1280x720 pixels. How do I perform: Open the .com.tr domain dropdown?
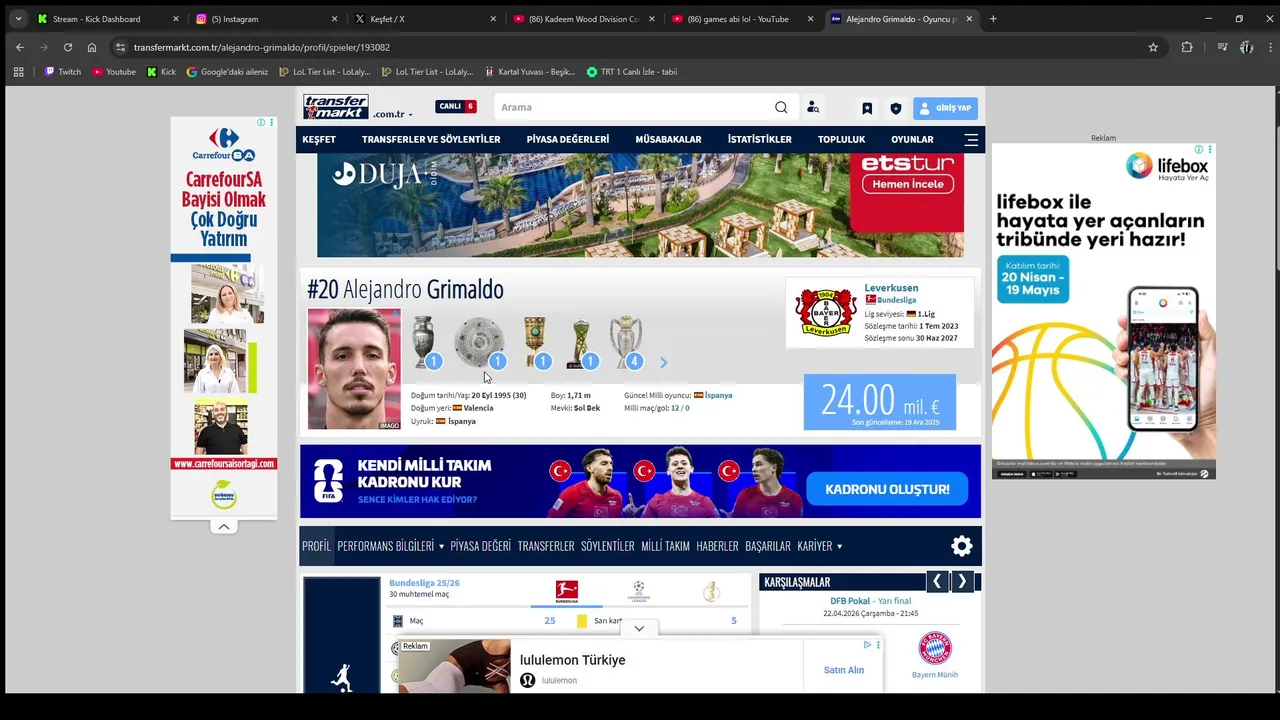(x=392, y=114)
